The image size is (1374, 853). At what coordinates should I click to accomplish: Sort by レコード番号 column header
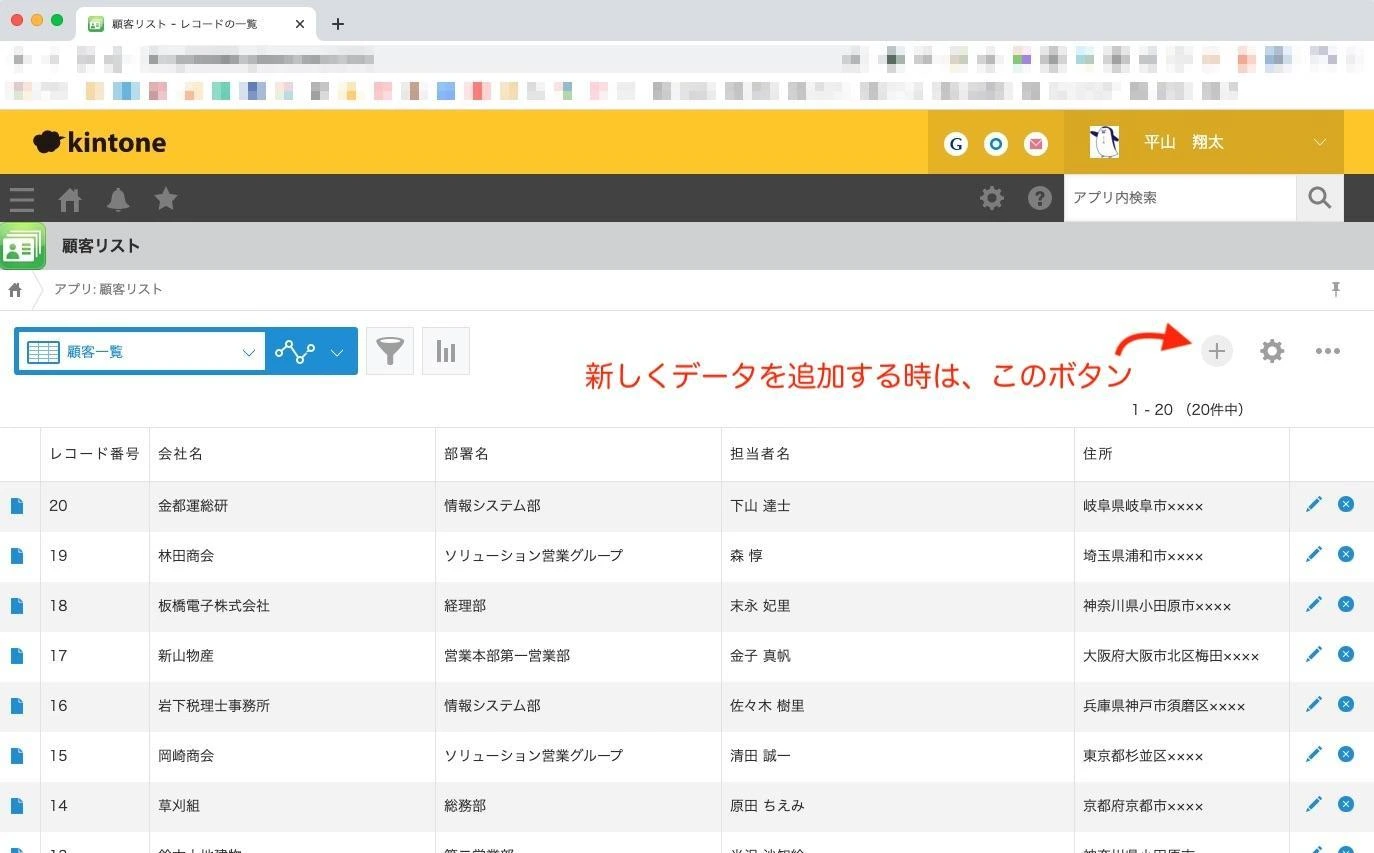[x=95, y=454]
